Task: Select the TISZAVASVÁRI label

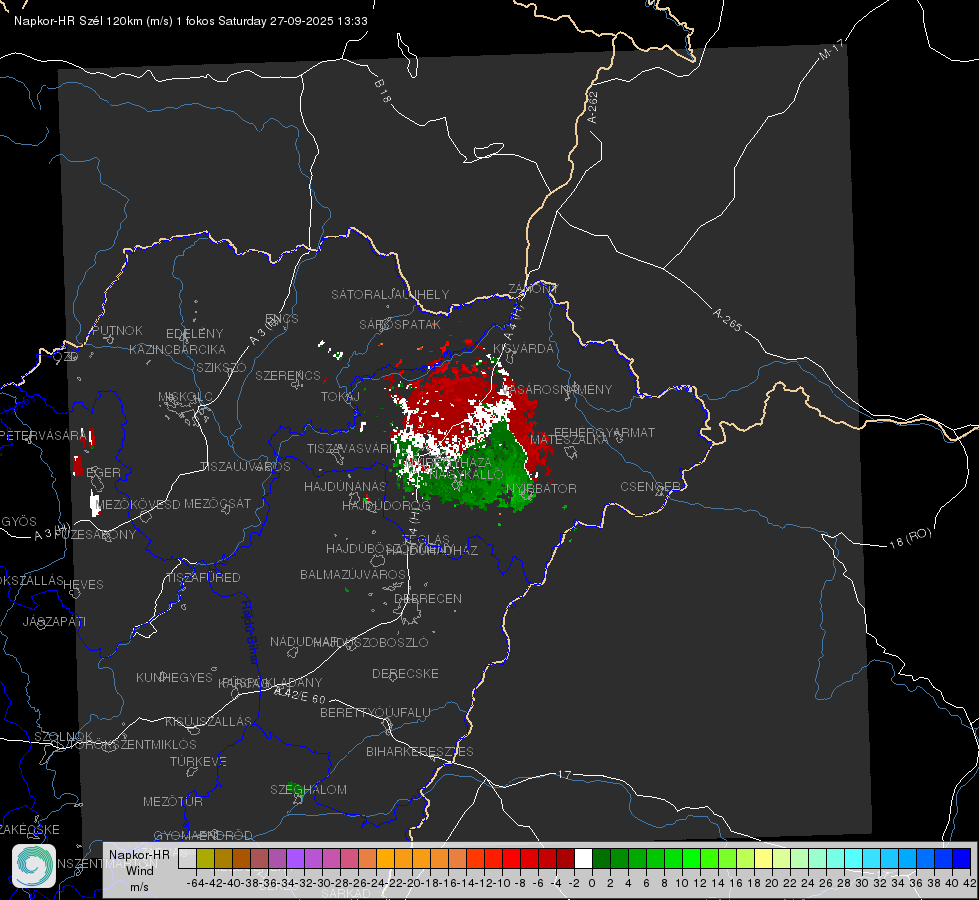Action: coord(350,448)
